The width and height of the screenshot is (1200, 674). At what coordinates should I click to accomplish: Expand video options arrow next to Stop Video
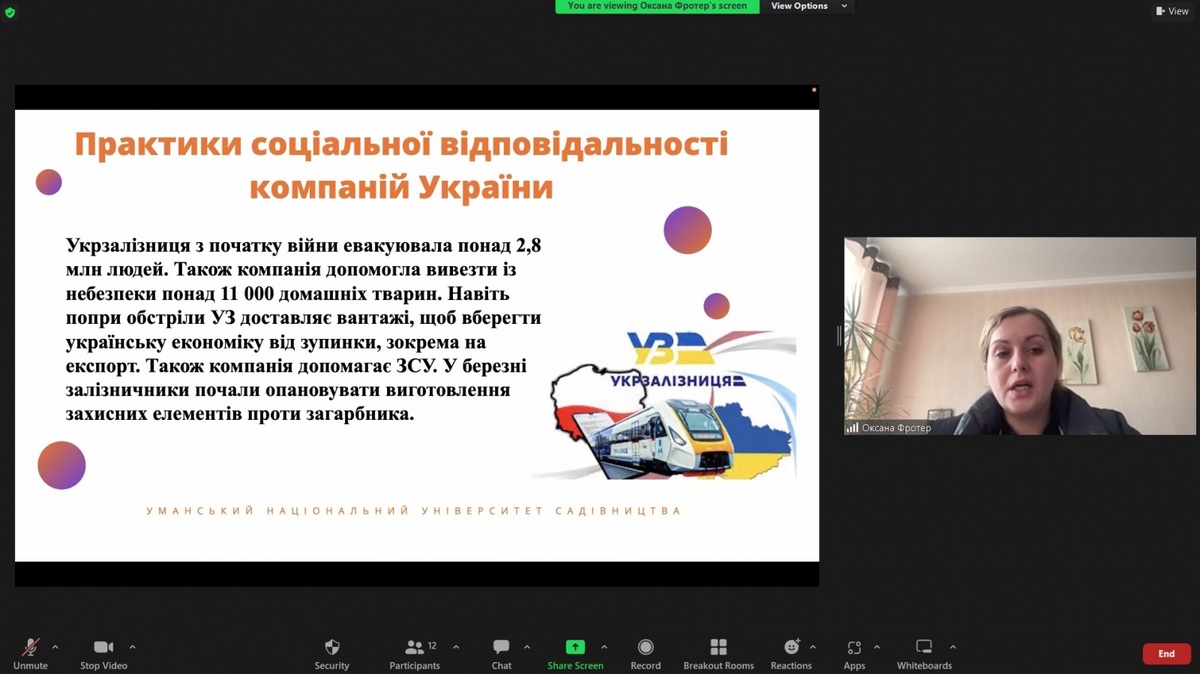[132, 647]
